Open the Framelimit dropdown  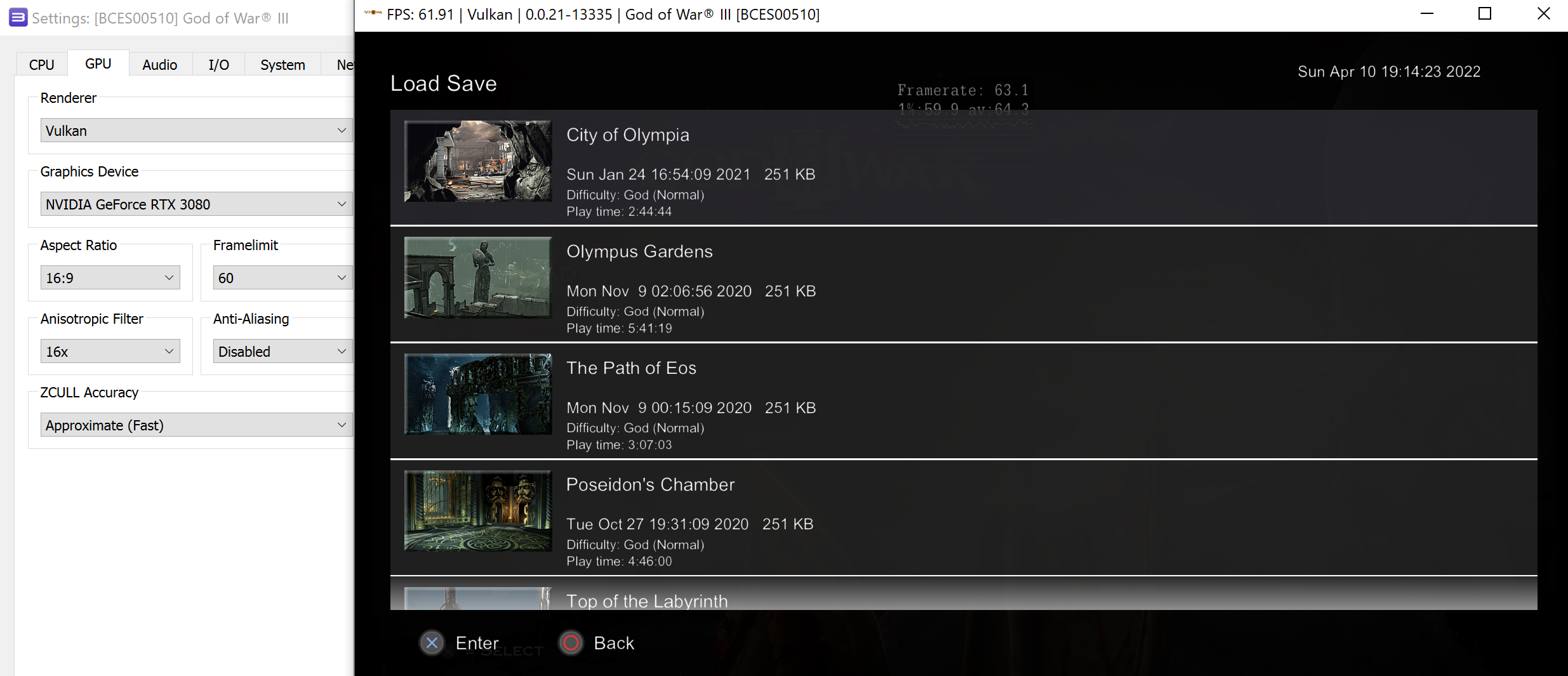point(282,277)
